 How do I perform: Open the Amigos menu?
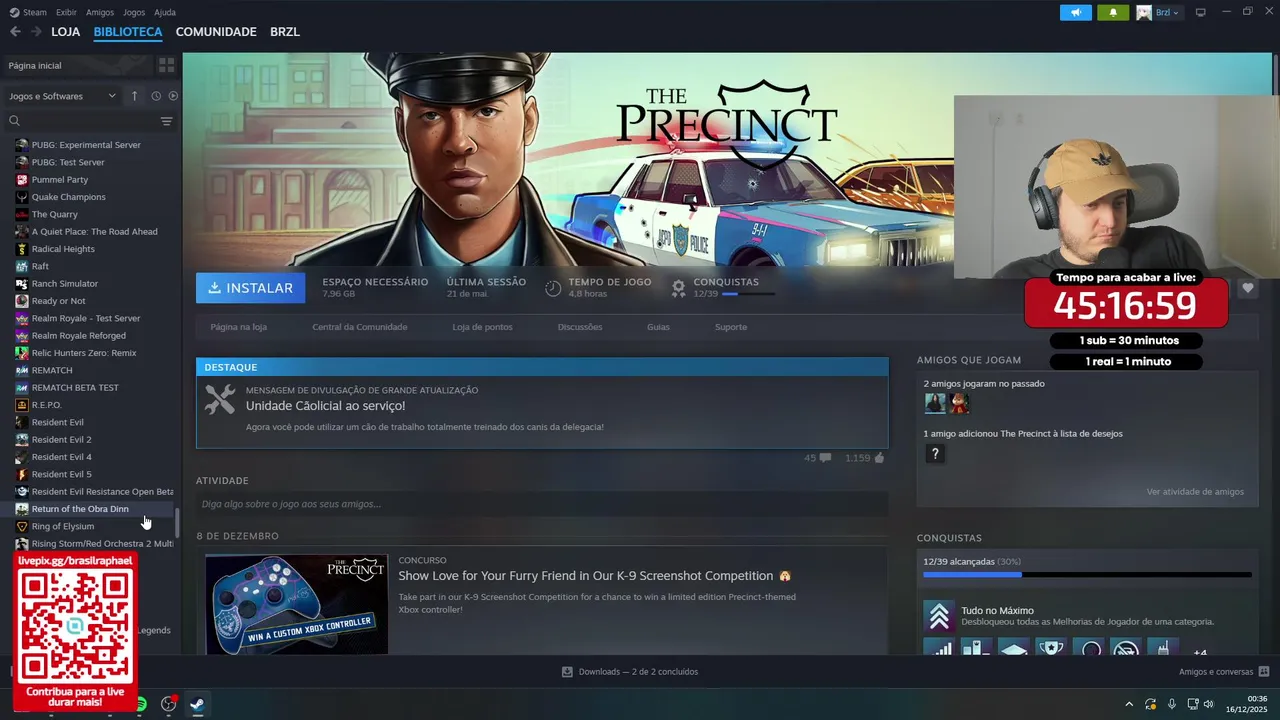pos(100,12)
